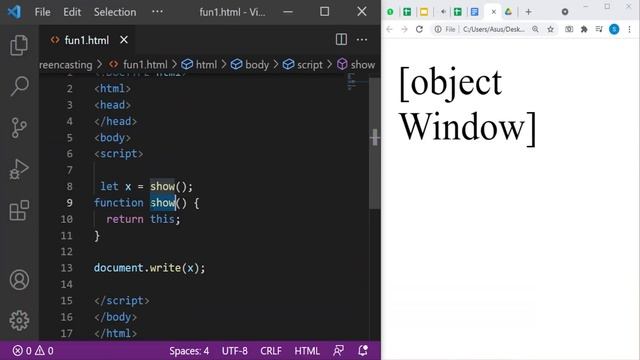Open the Source Control view
Image resolution: width=640 pixels, height=360 pixels.
click(x=19, y=128)
